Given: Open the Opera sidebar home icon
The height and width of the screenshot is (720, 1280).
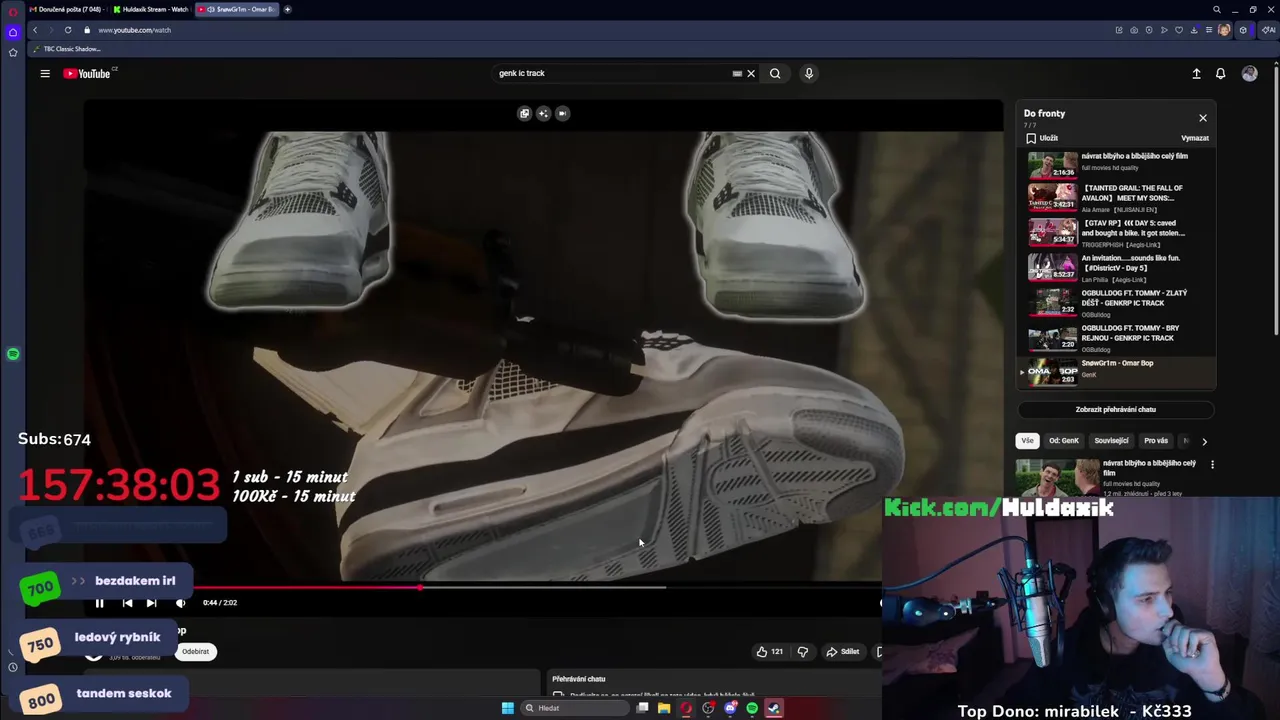Looking at the screenshot, I should coord(13,32).
